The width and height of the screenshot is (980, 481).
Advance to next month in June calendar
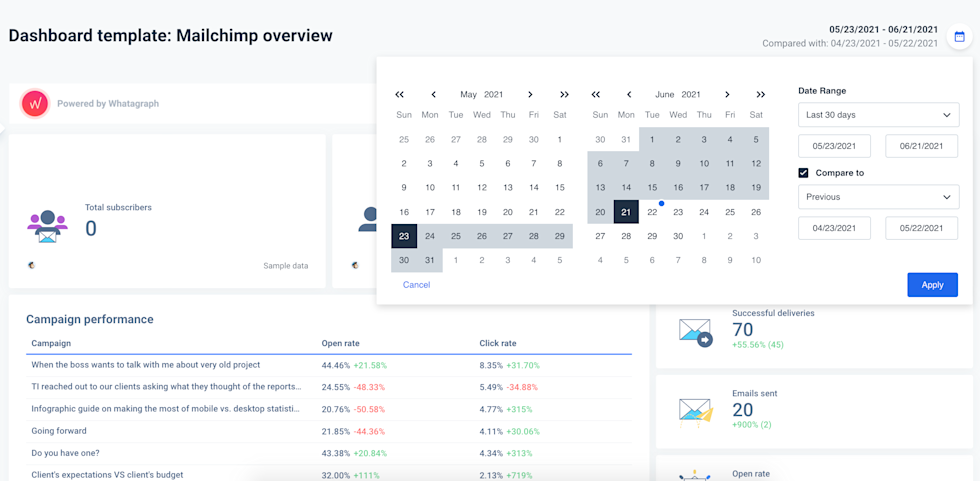[x=727, y=94]
